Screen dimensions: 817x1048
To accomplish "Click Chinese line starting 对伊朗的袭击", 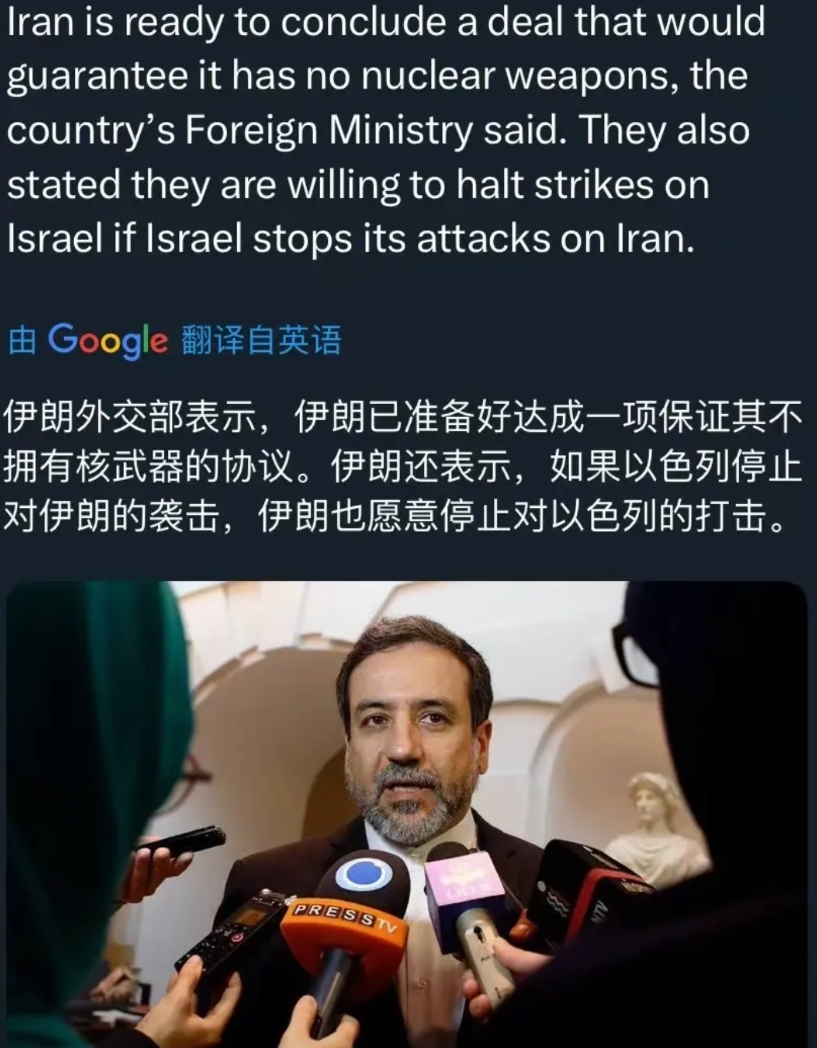I will point(396,516).
